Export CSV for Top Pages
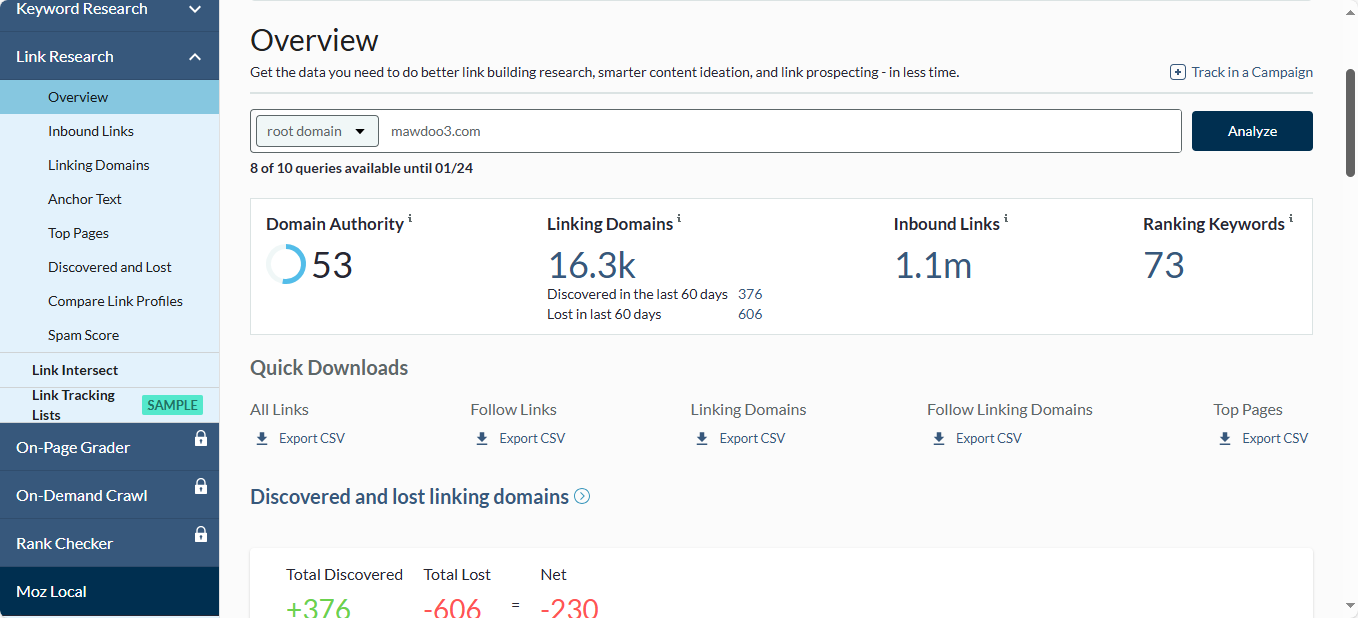The image size is (1358, 618). [1275, 438]
